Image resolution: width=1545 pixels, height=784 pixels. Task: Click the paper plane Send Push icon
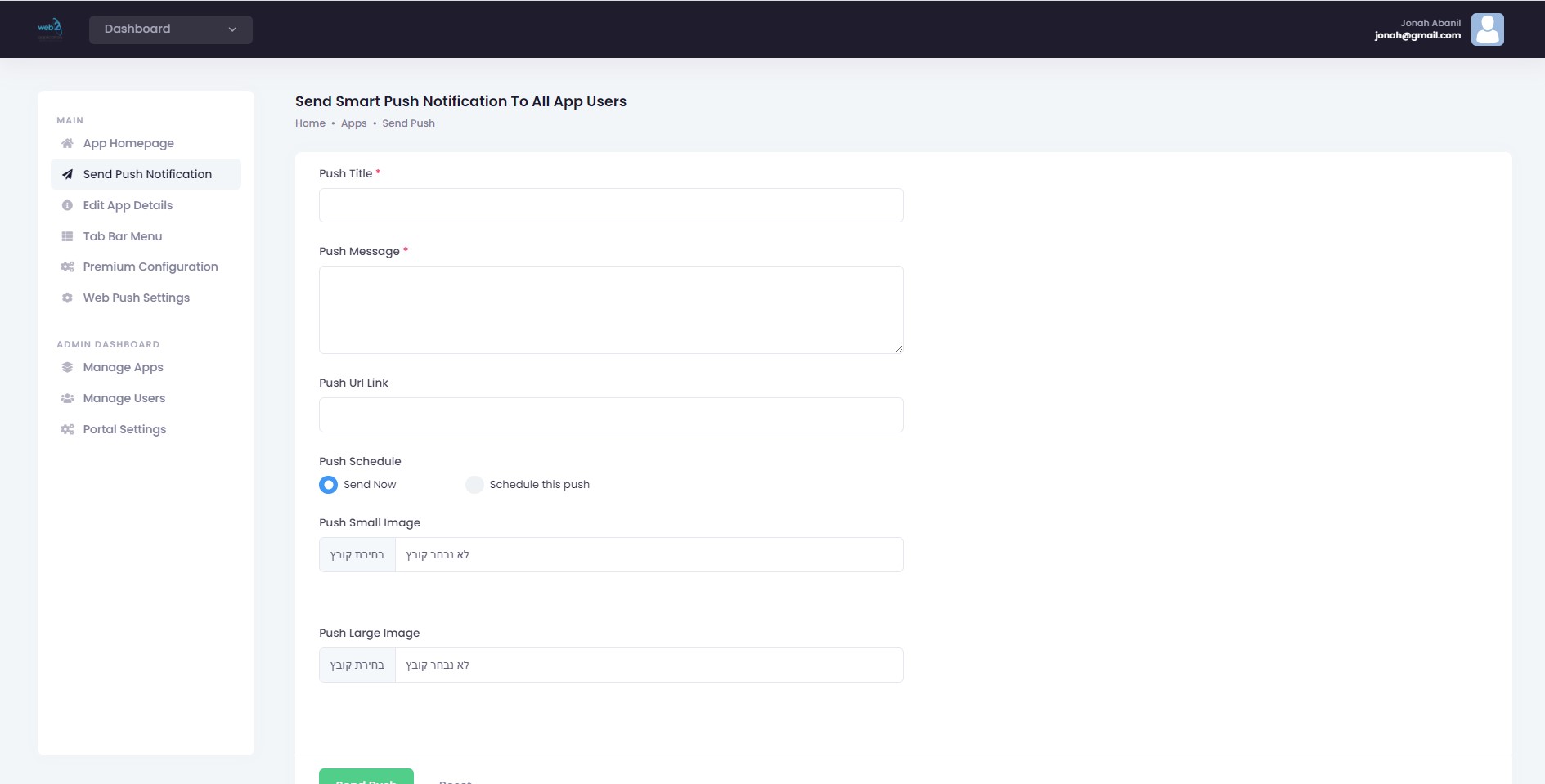[x=67, y=174]
